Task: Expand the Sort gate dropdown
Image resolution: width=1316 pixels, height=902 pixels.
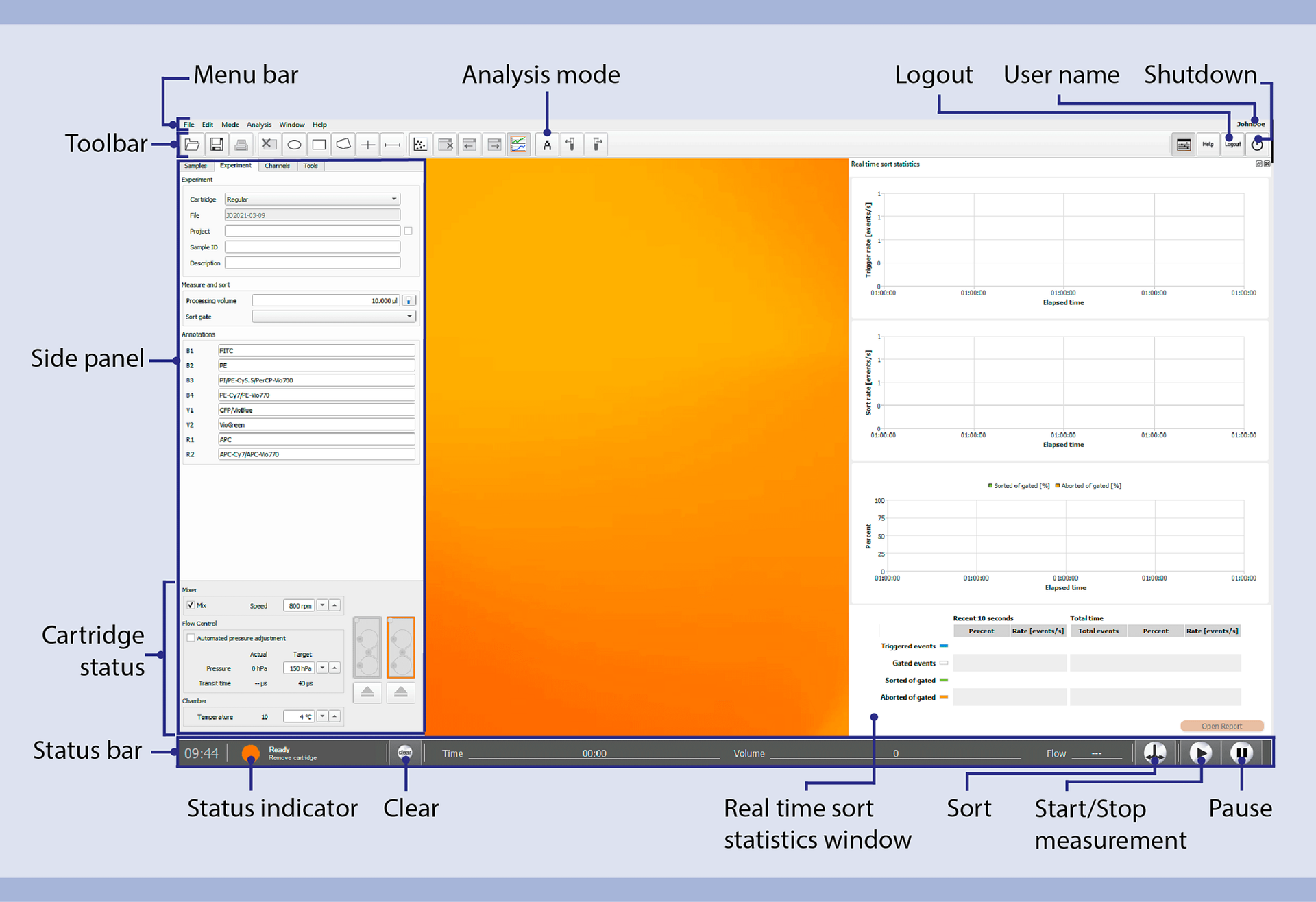Action: pos(334,317)
